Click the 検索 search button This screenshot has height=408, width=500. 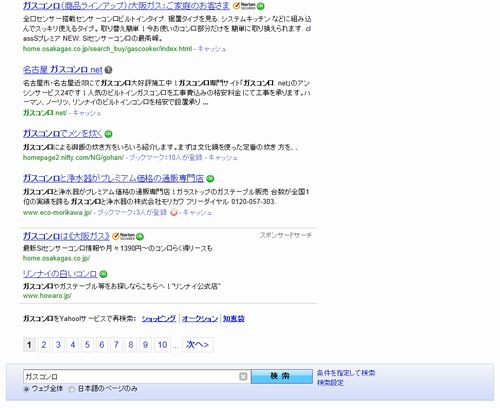click(282, 376)
